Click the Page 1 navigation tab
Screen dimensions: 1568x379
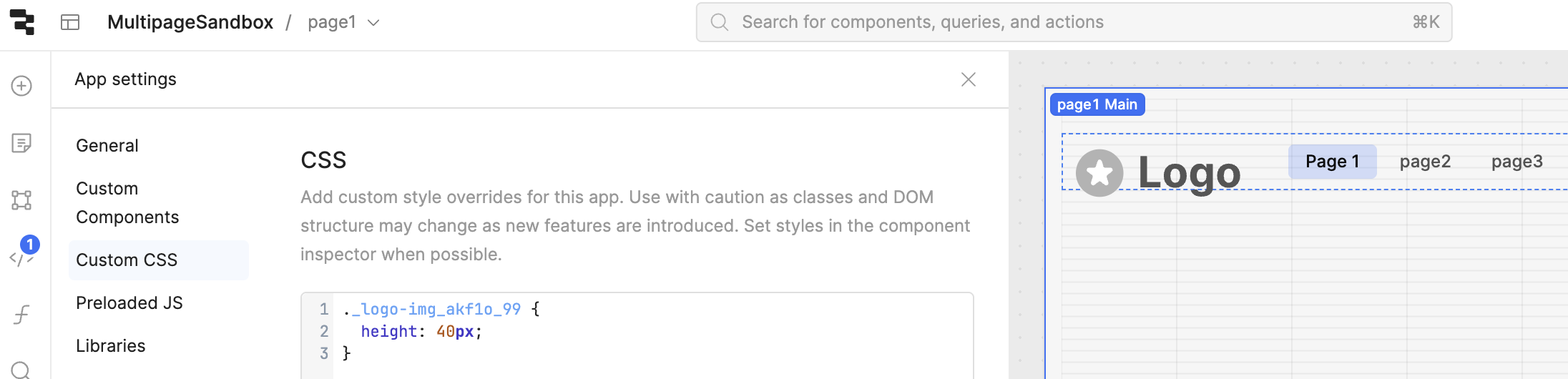click(1332, 162)
